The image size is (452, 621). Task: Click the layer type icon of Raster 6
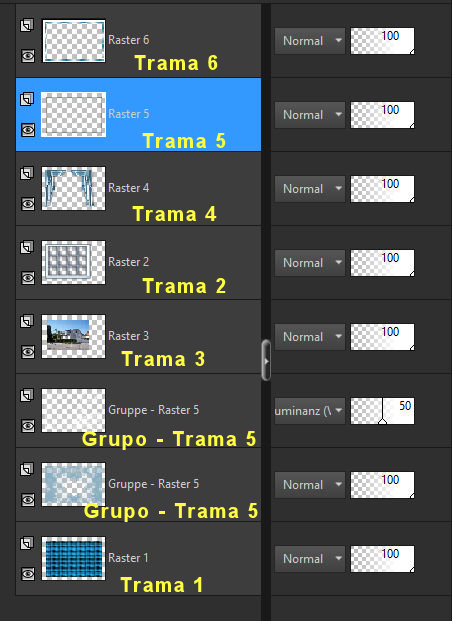pos(27,25)
